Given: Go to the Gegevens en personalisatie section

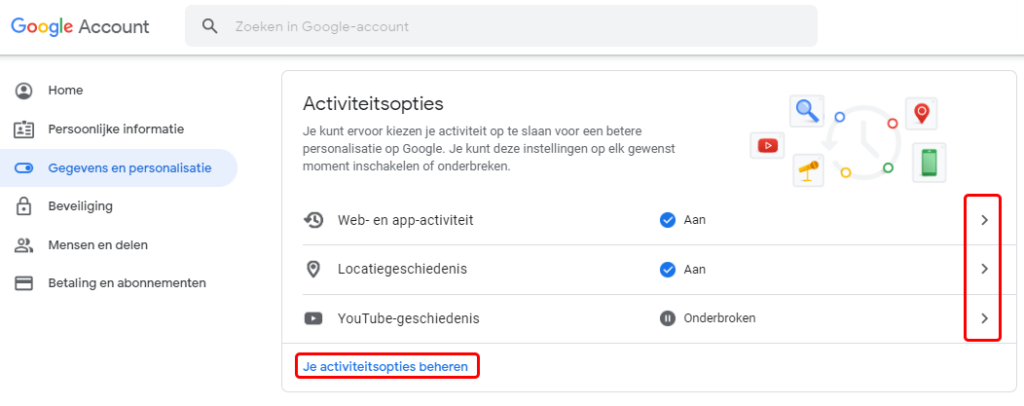Looking at the screenshot, I should (x=129, y=168).
